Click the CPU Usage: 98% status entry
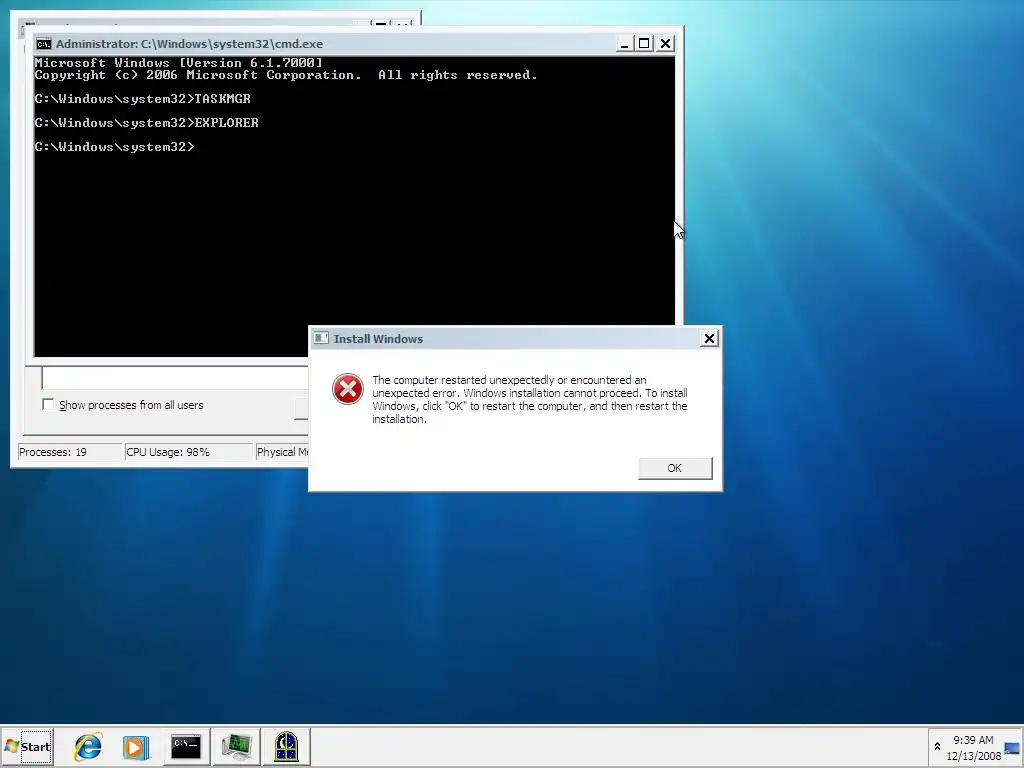1024x768 pixels. (188, 452)
